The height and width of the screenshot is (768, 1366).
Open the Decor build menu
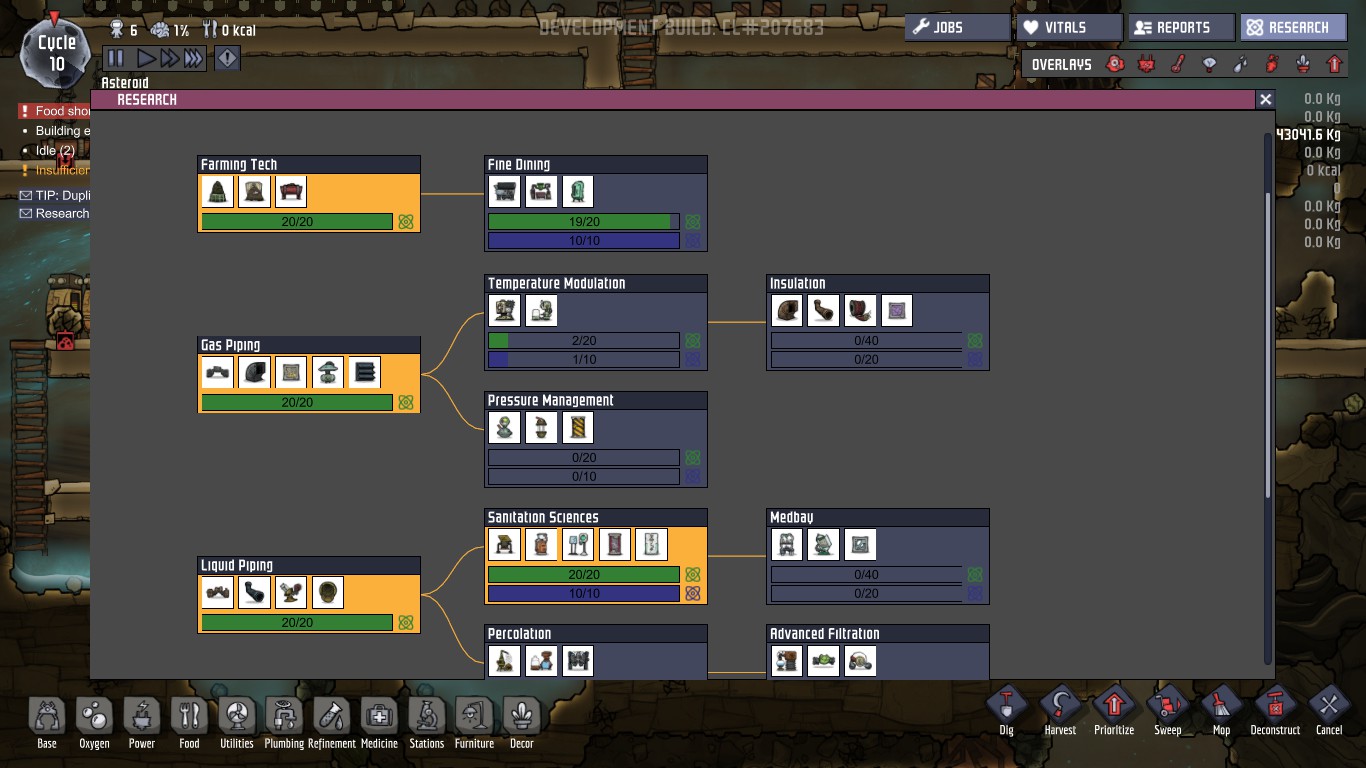point(522,724)
